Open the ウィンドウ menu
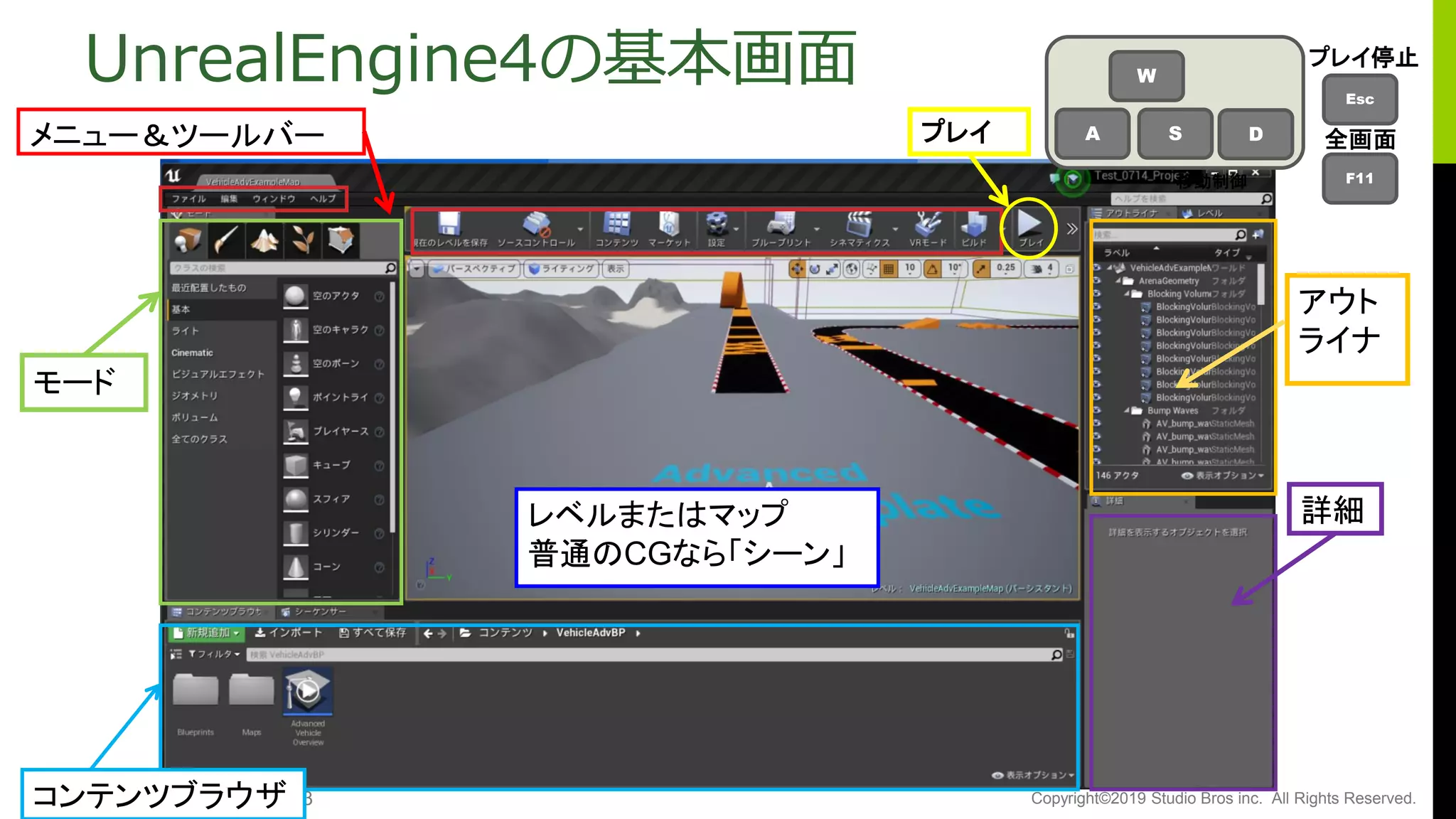 274,199
